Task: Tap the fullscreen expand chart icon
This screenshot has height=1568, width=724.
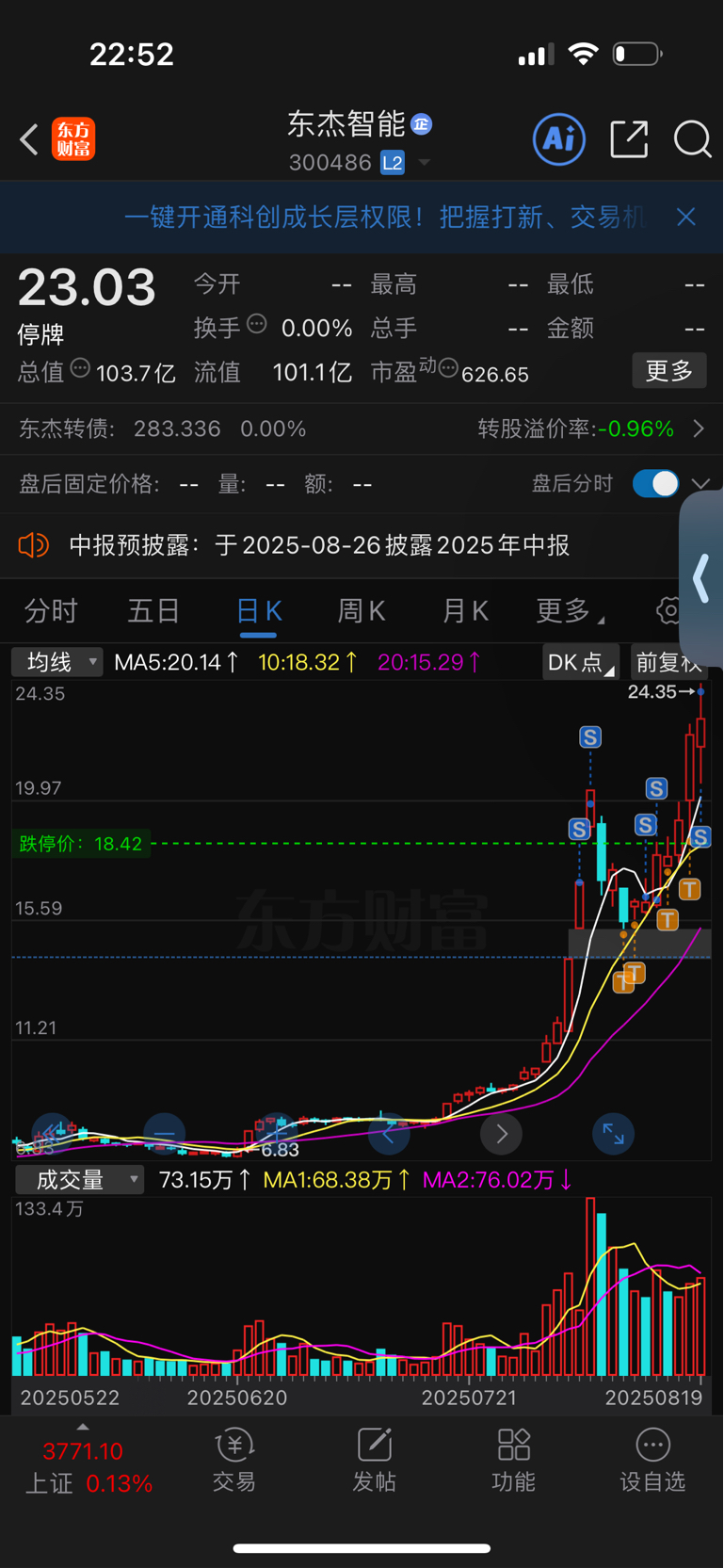Action: coord(613,1134)
